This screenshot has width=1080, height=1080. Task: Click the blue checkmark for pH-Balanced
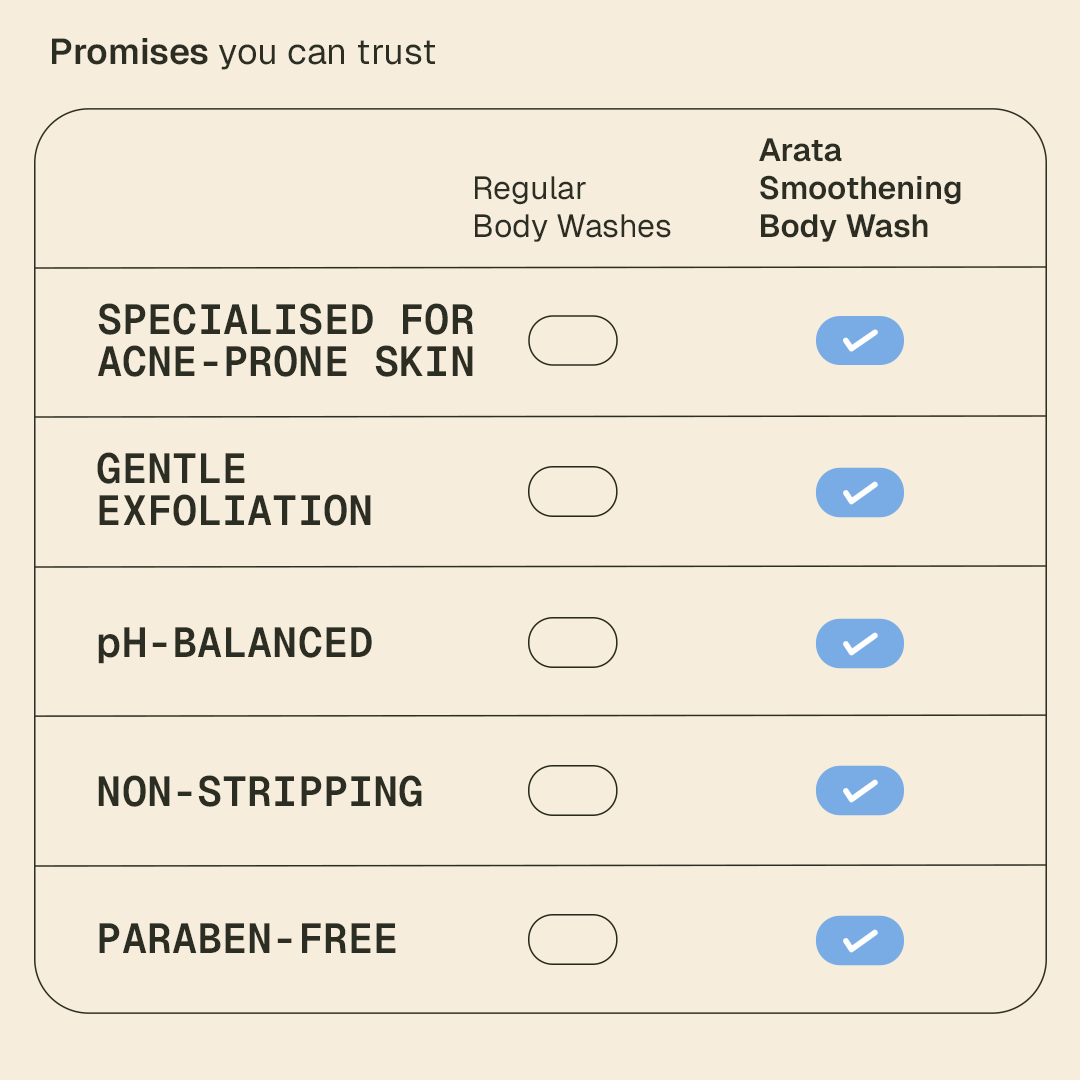(859, 643)
